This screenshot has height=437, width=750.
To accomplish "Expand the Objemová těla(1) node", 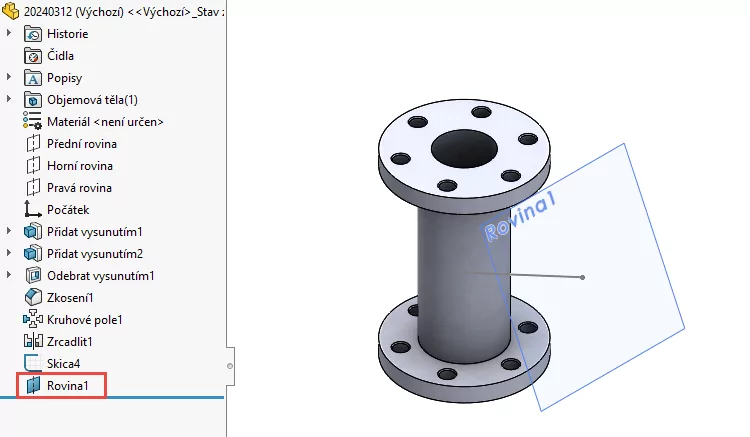I will click(10, 100).
